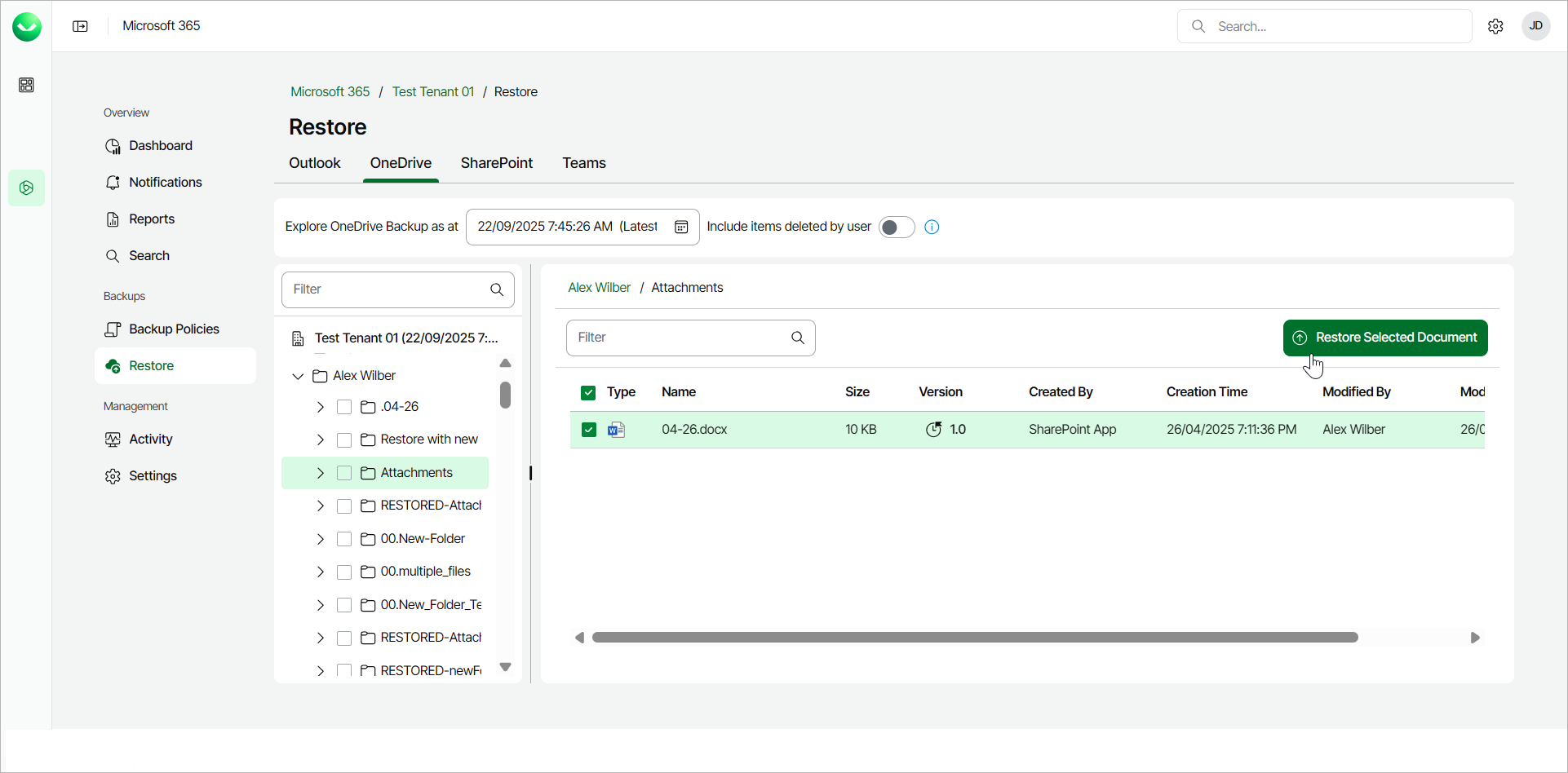Image resolution: width=1568 pixels, height=773 pixels.
Task: Click the info icon beside deleted items toggle
Action: (x=932, y=227)
